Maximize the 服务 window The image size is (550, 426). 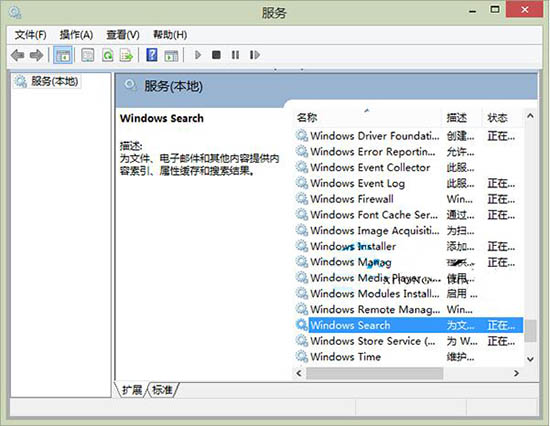[x=495, y=10]
